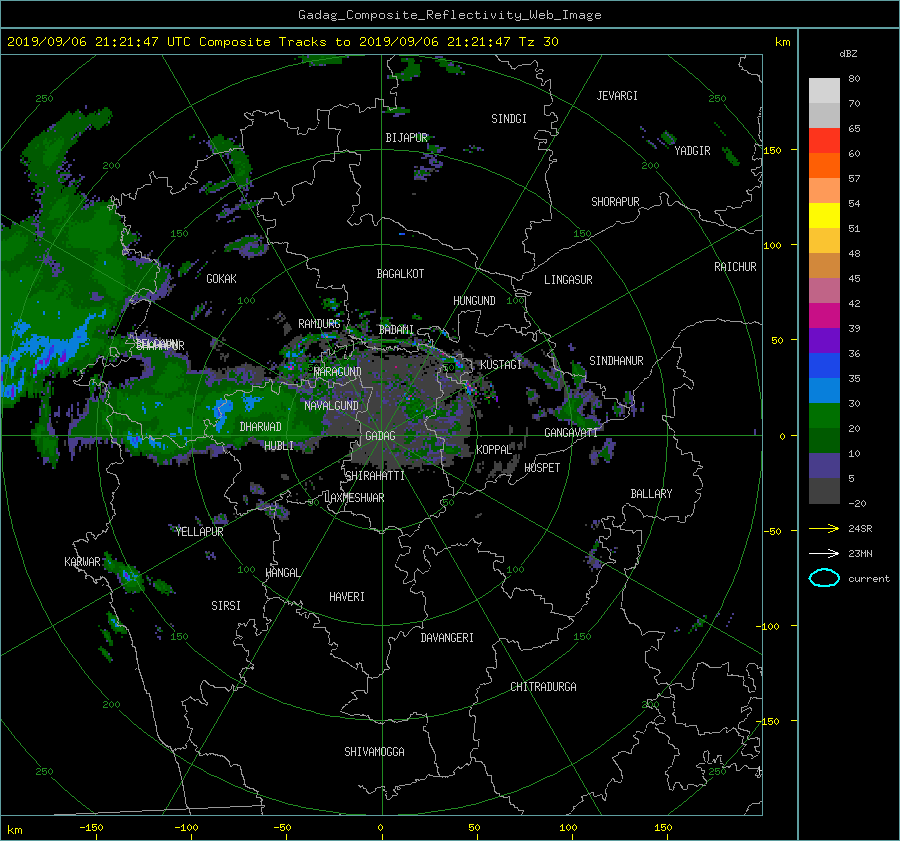
Task: Click the HANGAL city label
Action: tap(282, 573)
